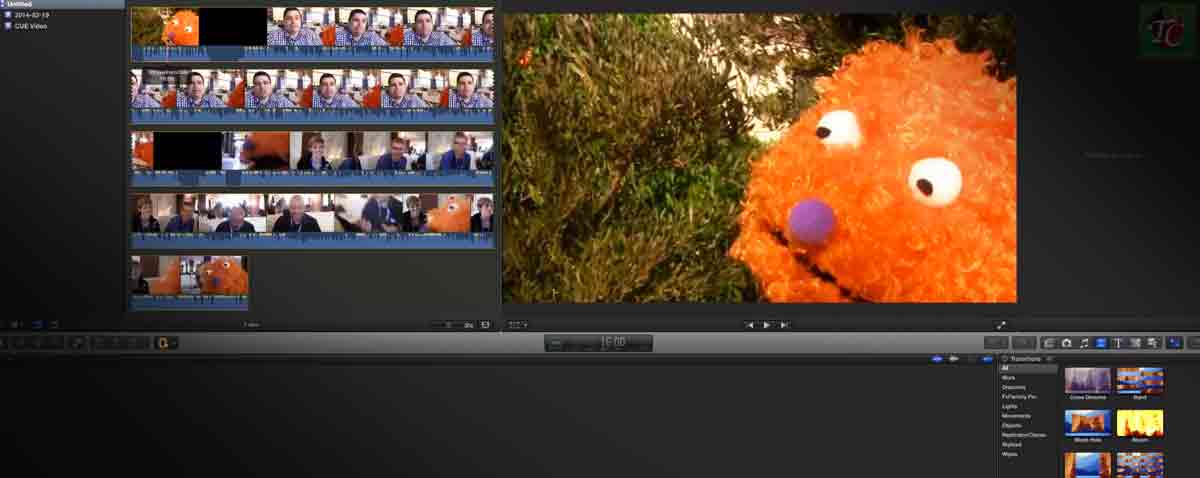This screenshot has height=478, width=1200.
Task: Open the Titles browser T icon
Action: [x=1117, y=343]
